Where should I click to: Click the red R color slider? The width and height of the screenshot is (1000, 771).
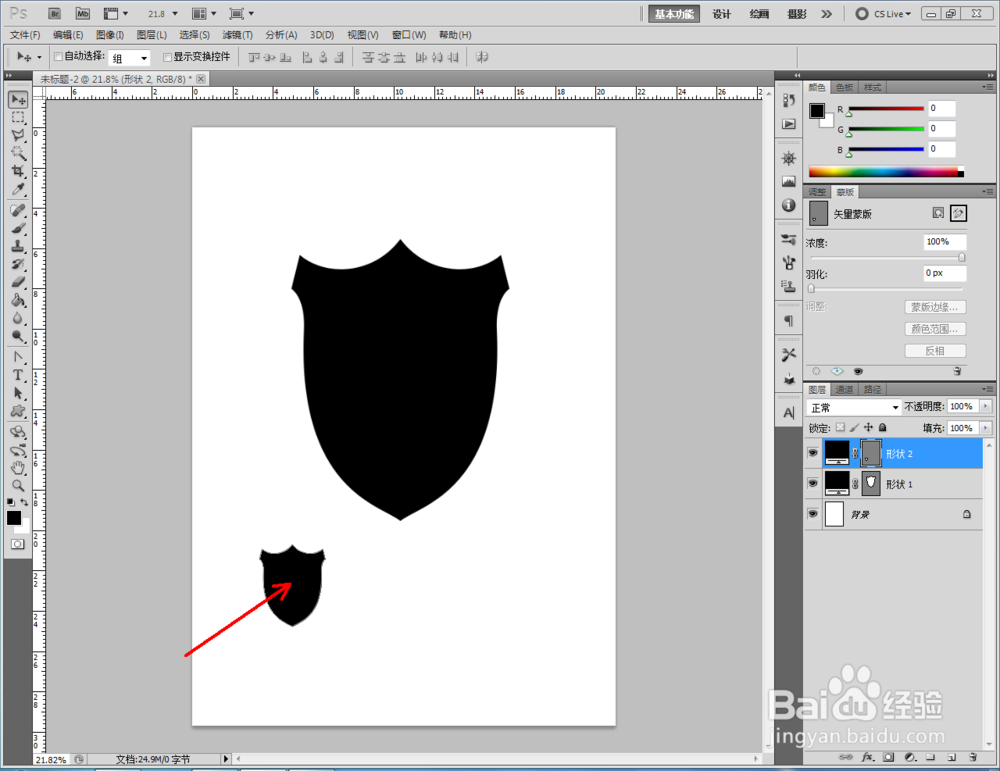pyautogui.click(x=886, y=108)
